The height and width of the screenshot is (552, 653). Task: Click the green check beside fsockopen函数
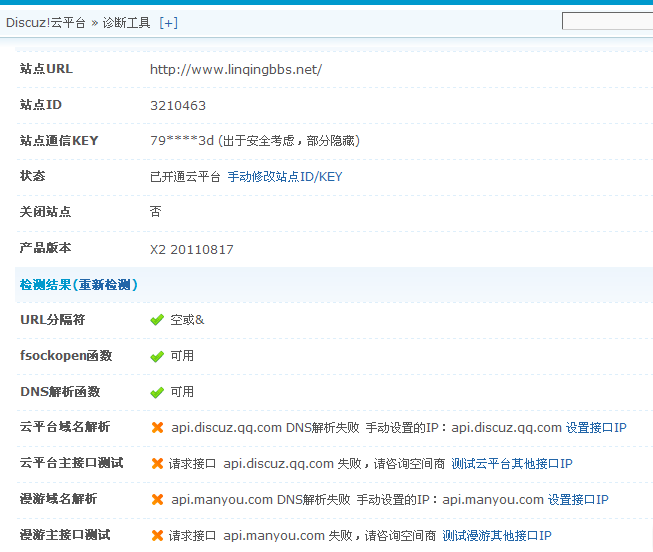[157, 356]
